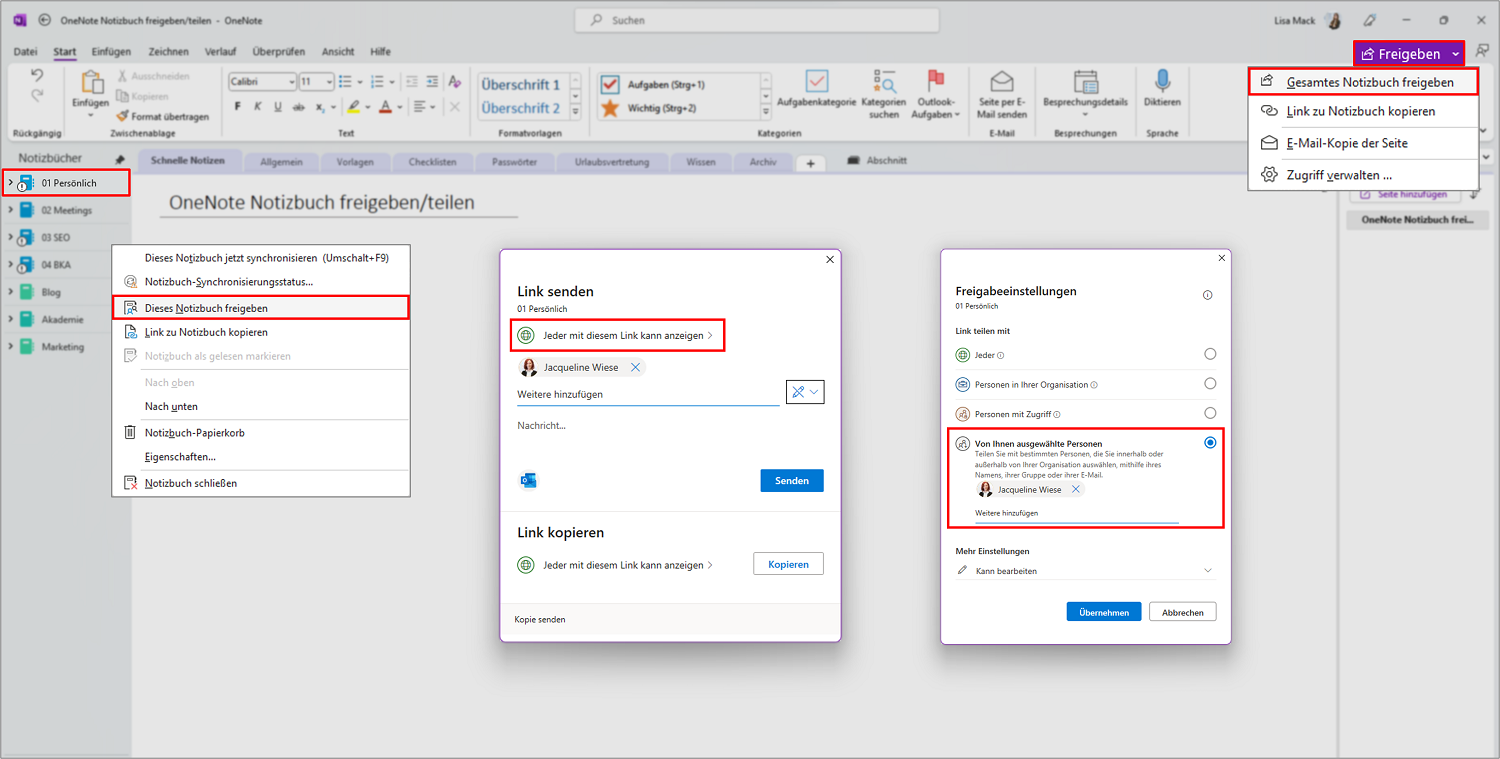
Task: Choose Notizbuch schließen in context menu
Action: point(260,483)
